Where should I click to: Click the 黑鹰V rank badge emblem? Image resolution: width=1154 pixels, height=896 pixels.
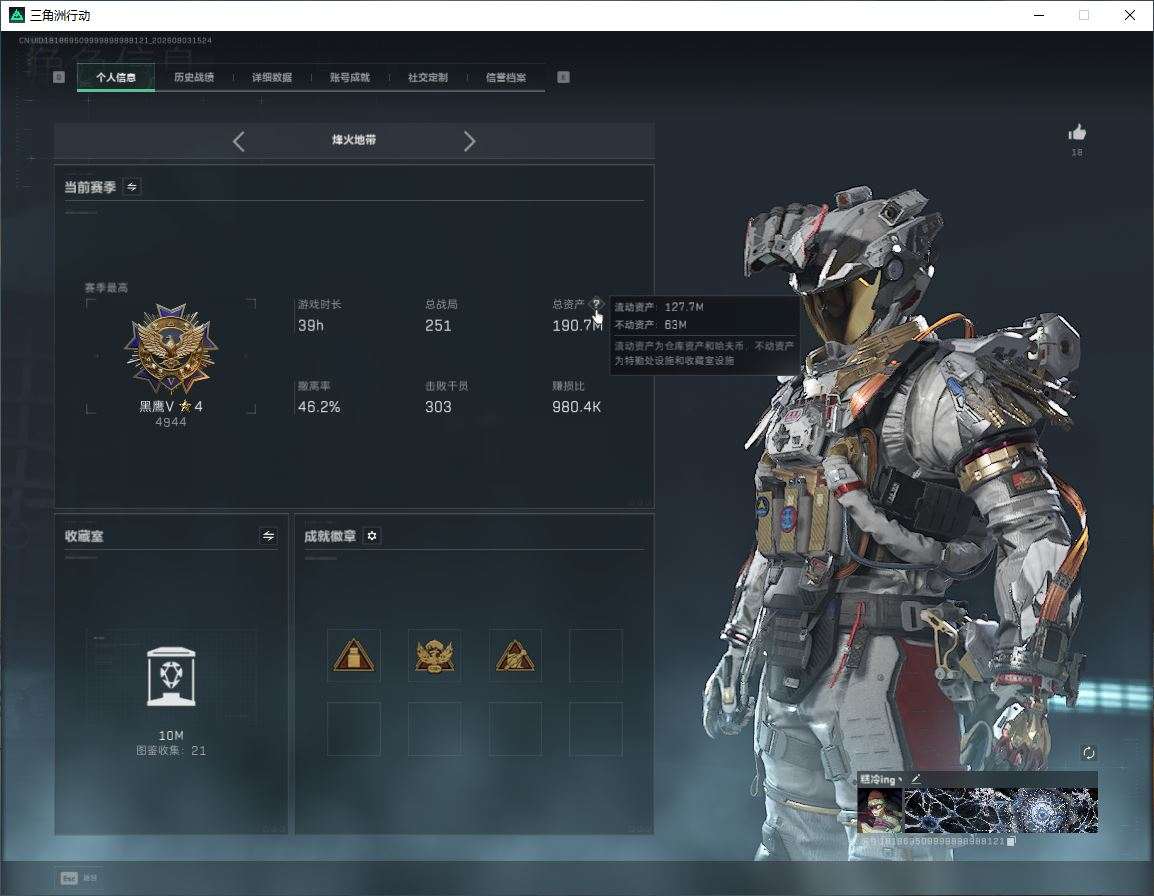coord(171,350)
